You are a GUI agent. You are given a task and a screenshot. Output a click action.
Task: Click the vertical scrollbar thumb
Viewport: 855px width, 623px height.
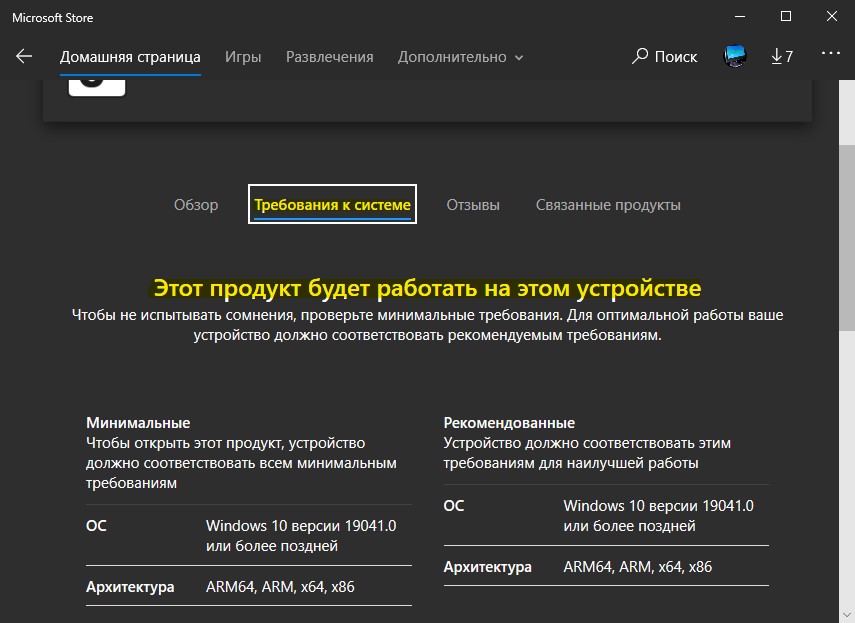(846, 237)
